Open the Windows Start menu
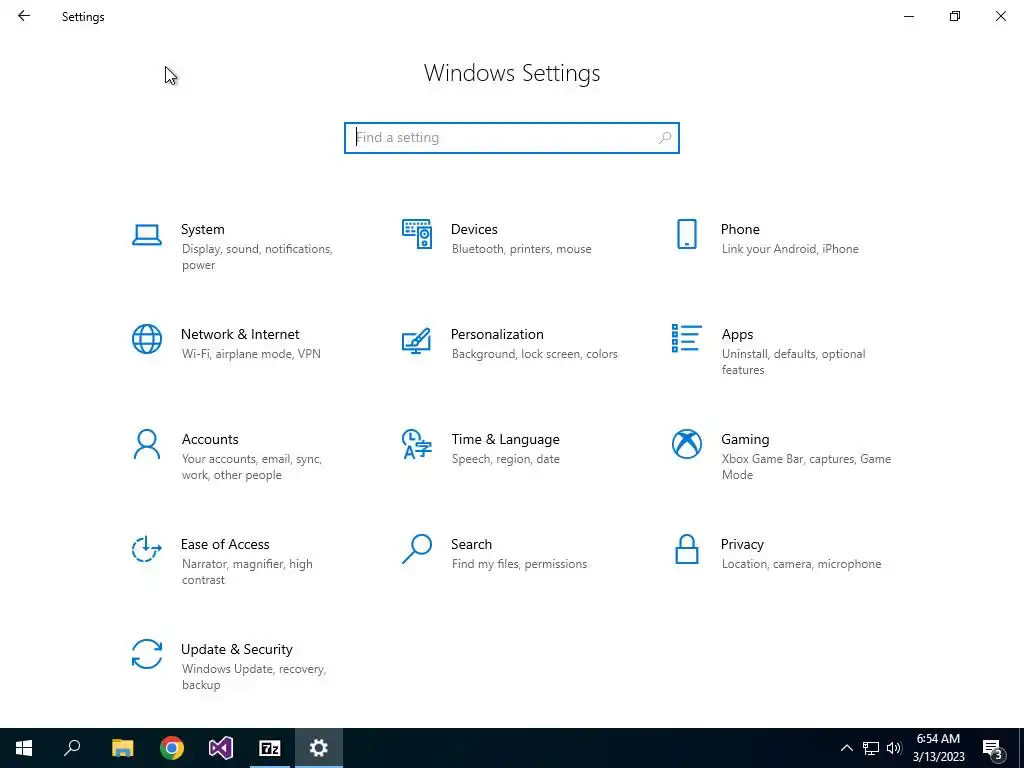This screenshot has height=768, width=1024. 24,748
